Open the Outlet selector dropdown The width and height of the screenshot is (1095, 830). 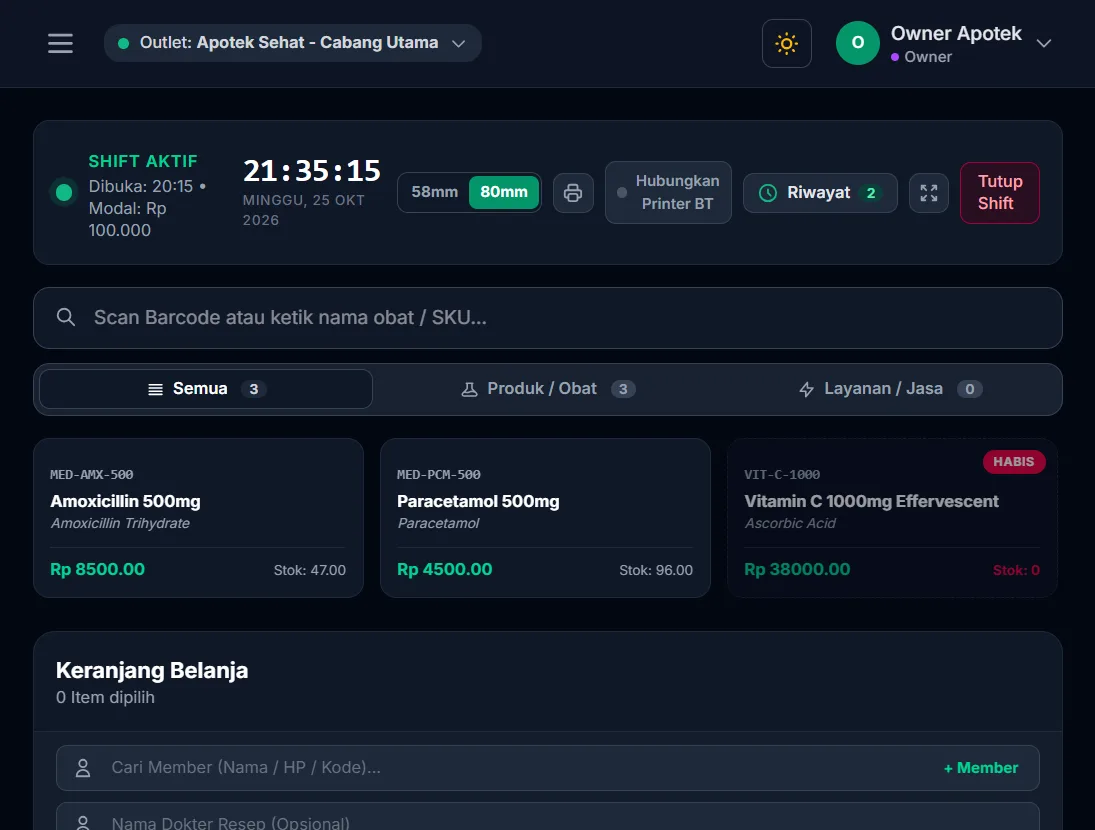pyautogui.click(x=293, y=43)
